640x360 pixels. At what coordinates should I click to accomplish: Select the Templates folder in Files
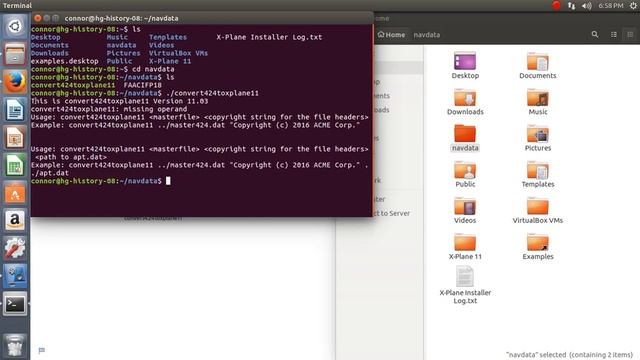pos(538,174)
